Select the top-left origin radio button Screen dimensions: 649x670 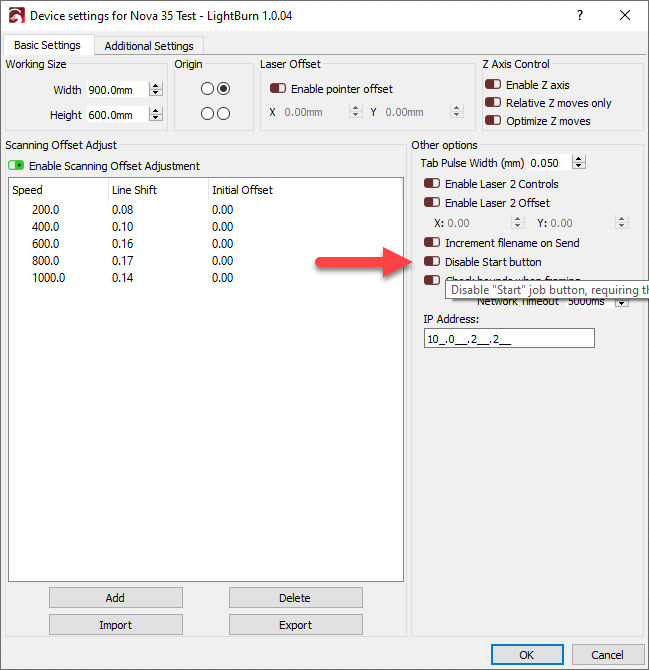(207, 88)
